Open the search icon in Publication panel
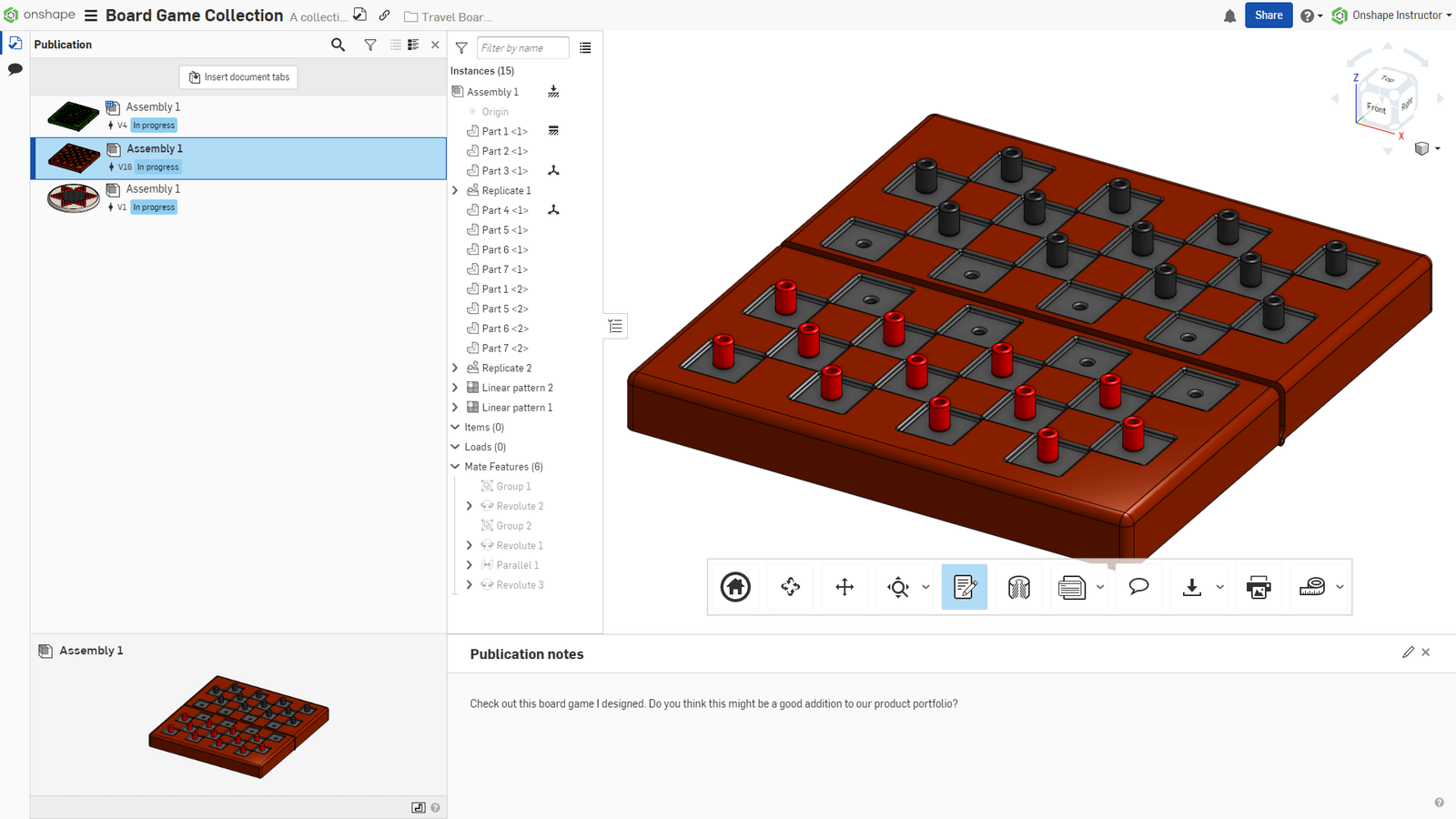 pyautogui.click(x=338, y=45)
